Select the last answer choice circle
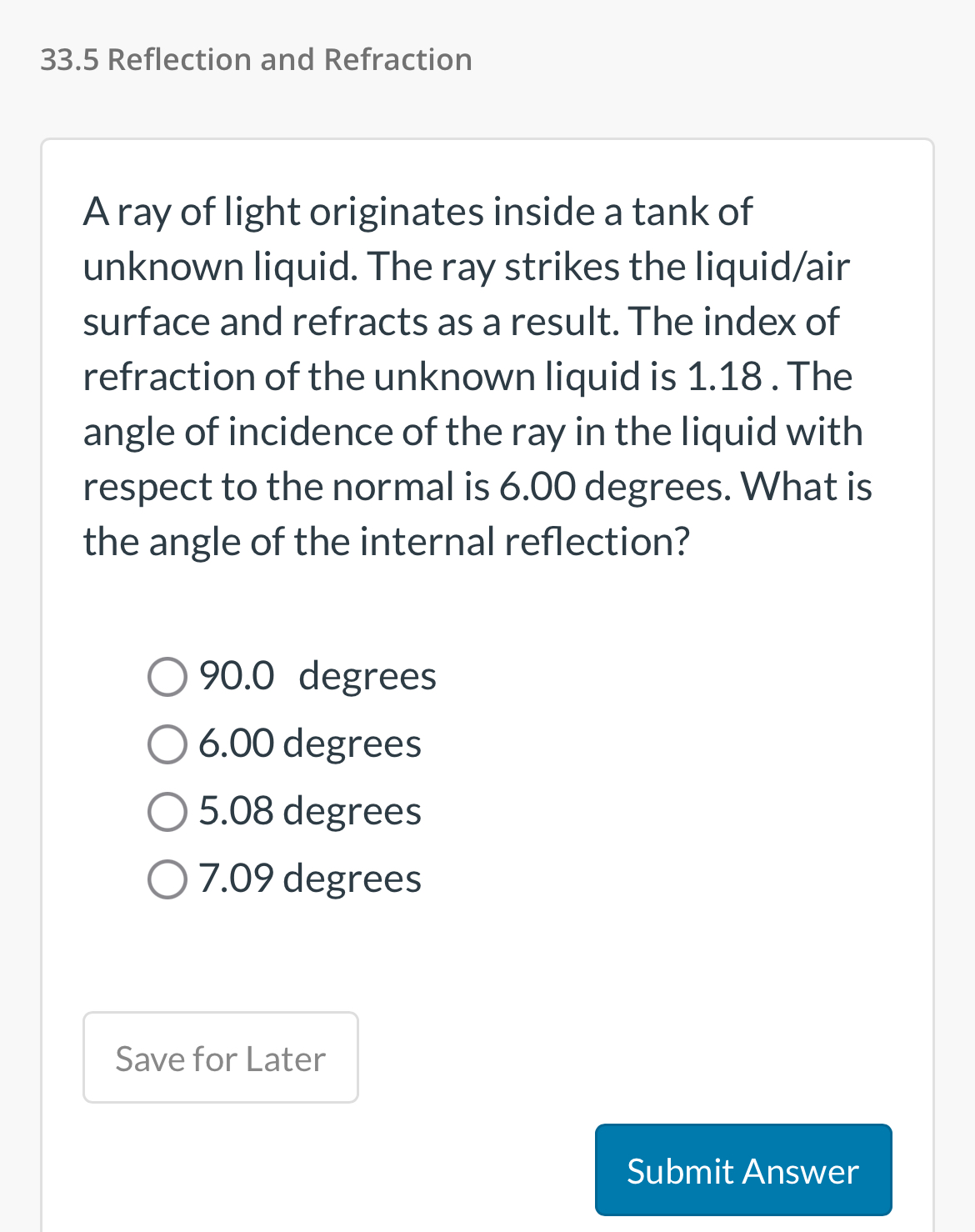The height and width of the screenshot is (1232, 975). coord(167,879)
